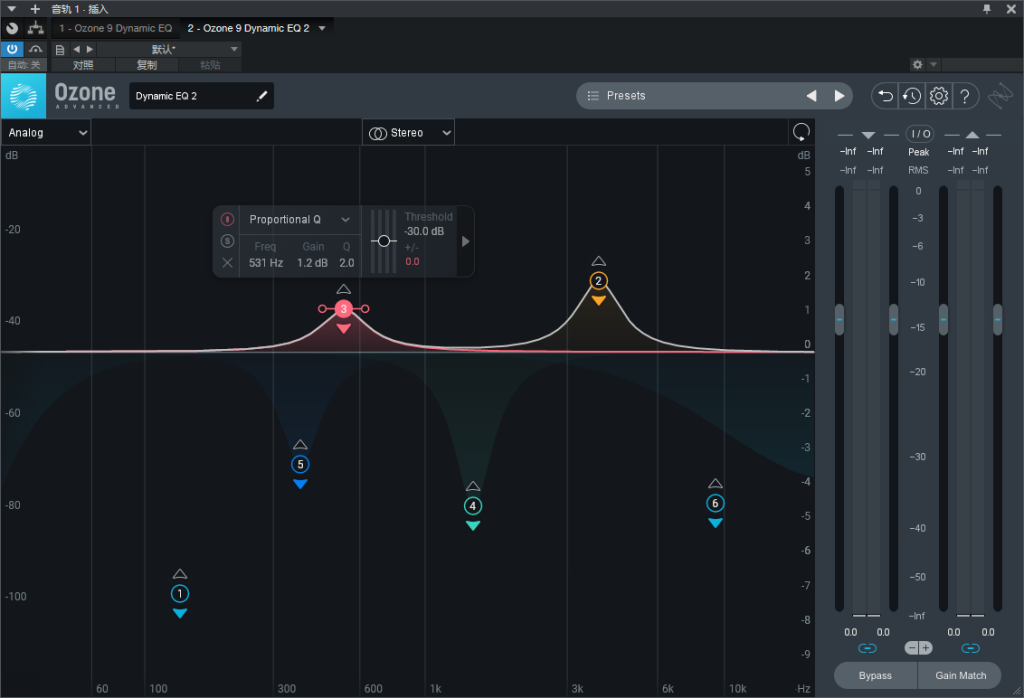Switch to 1 - Ozone 9 Dynamic EQ tab
The image size is (1024, 698).
click(x=116, y=28)
